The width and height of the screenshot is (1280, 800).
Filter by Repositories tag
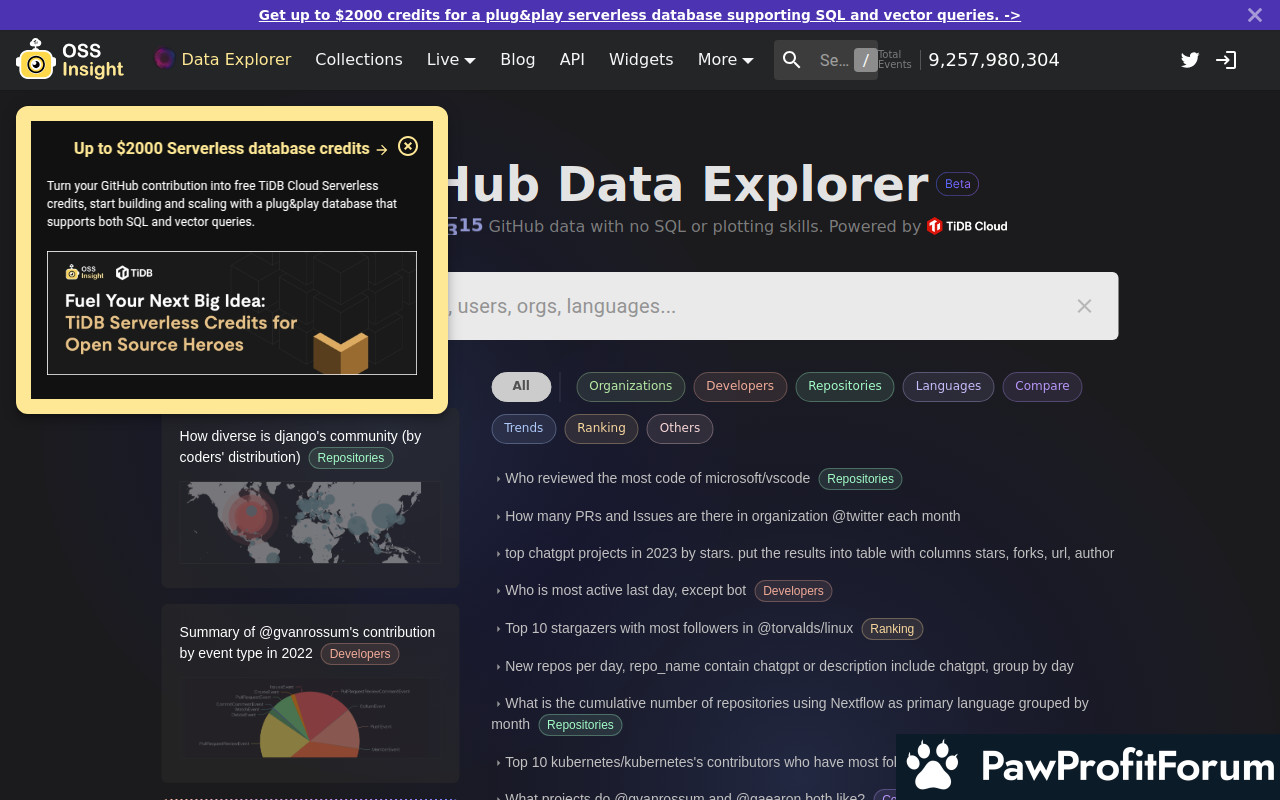(845, 386)
